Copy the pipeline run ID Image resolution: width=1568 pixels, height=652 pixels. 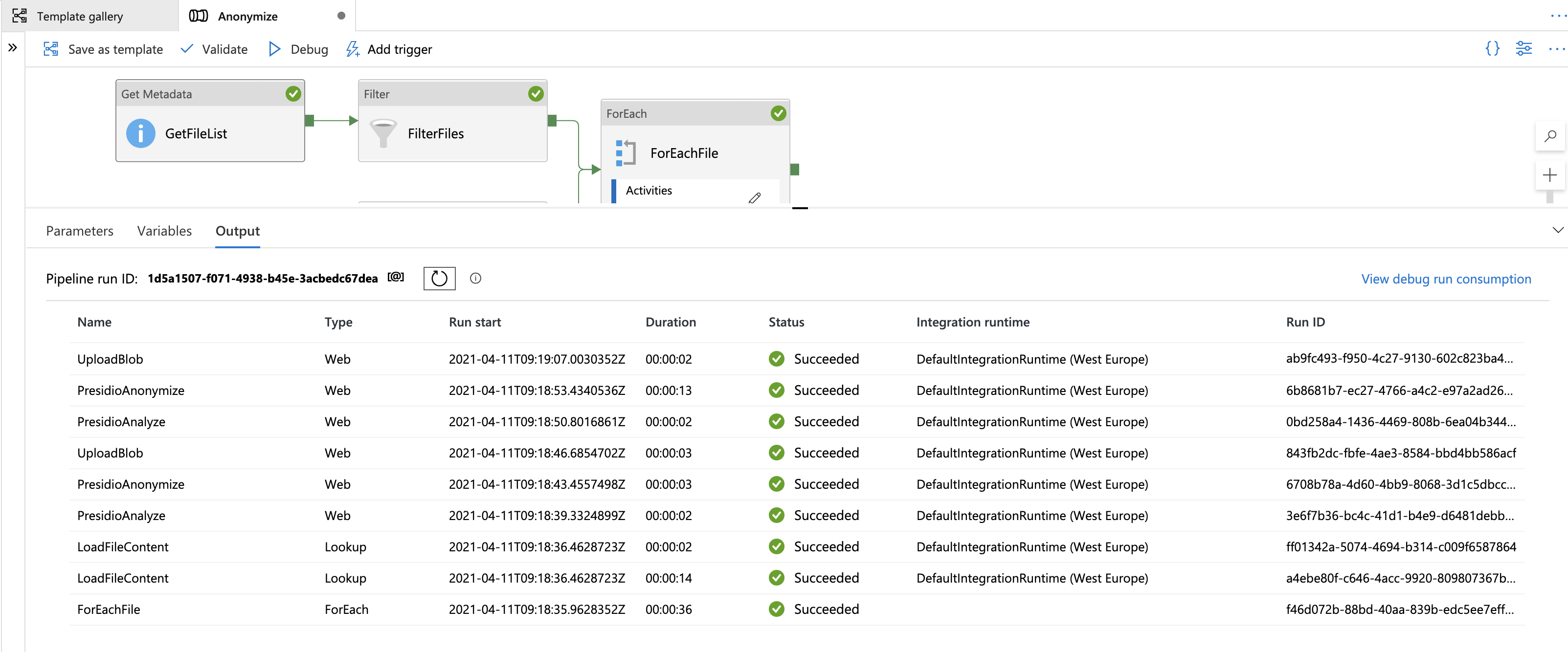396,277
